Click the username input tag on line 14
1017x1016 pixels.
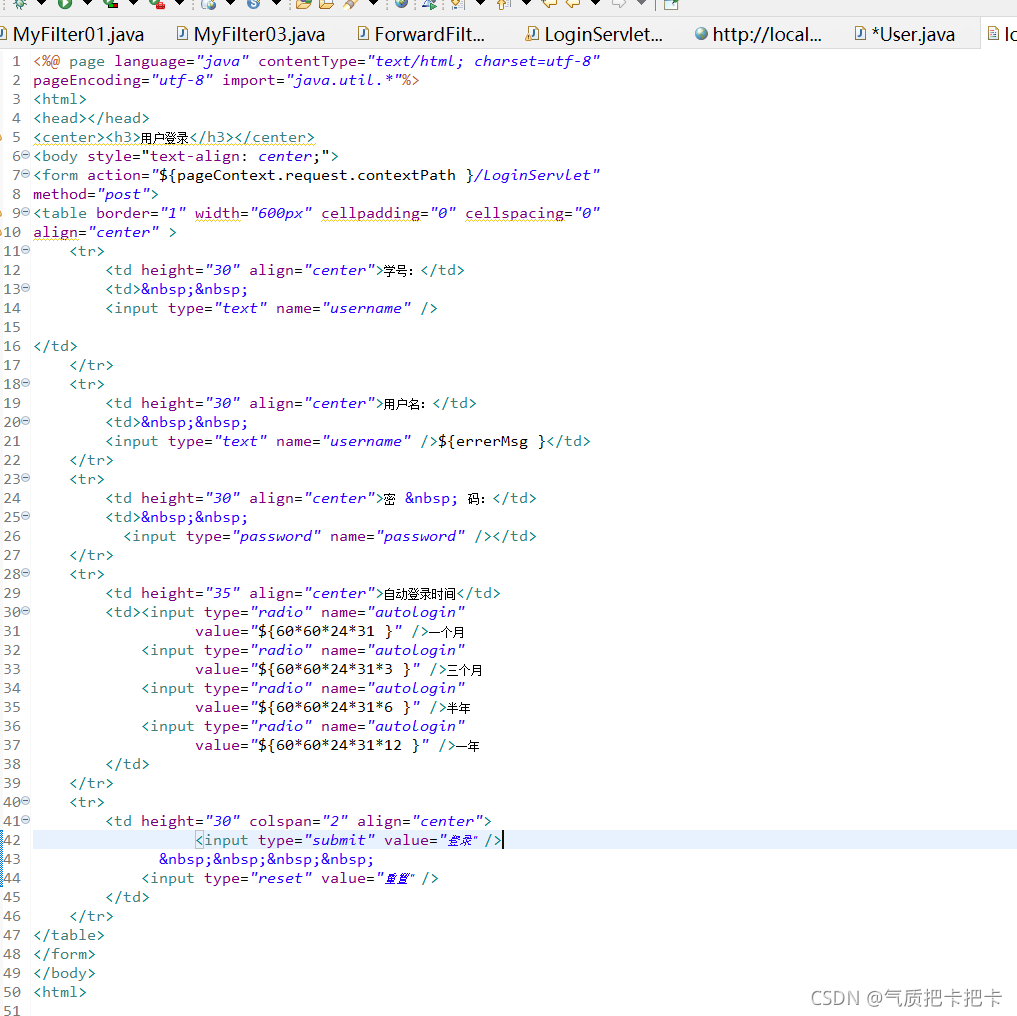click(272, 308)
